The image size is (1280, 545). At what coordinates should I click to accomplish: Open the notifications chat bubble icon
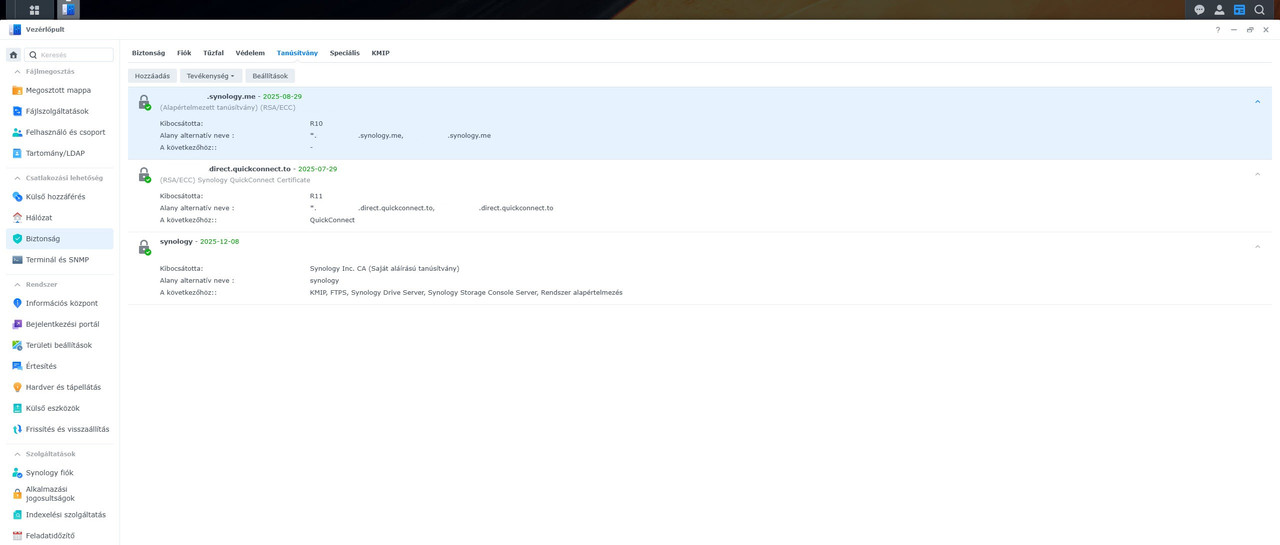click(1199, 10)
